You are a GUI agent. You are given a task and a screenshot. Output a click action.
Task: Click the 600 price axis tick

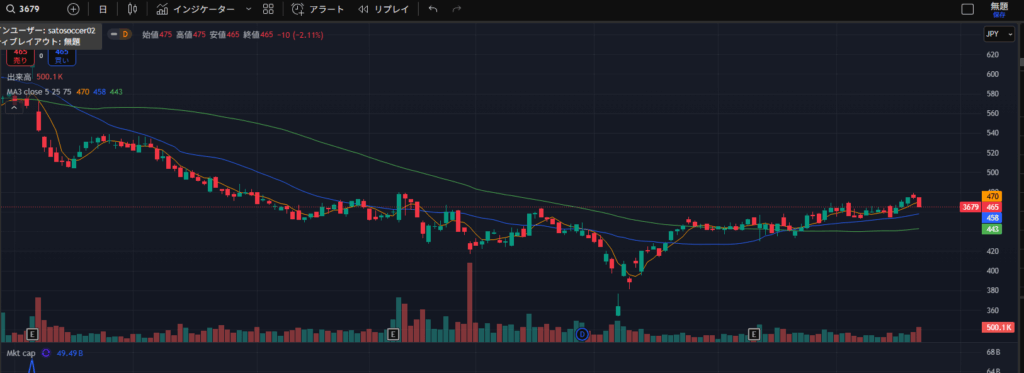pyautogui.click(x=993, y=74)
